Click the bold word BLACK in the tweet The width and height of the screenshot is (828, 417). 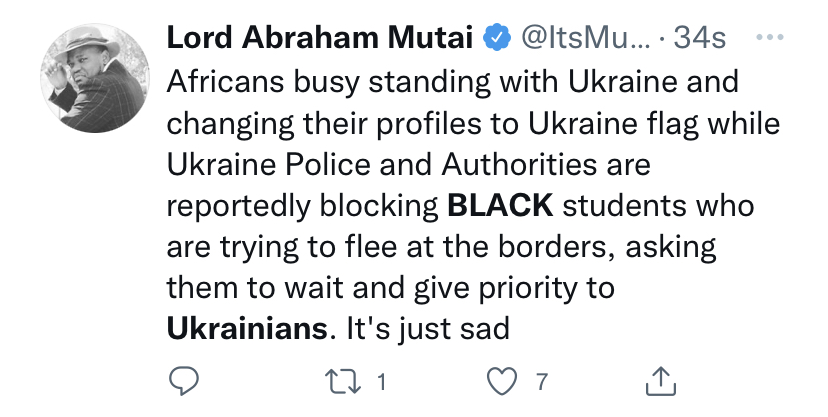coord(500,207)
